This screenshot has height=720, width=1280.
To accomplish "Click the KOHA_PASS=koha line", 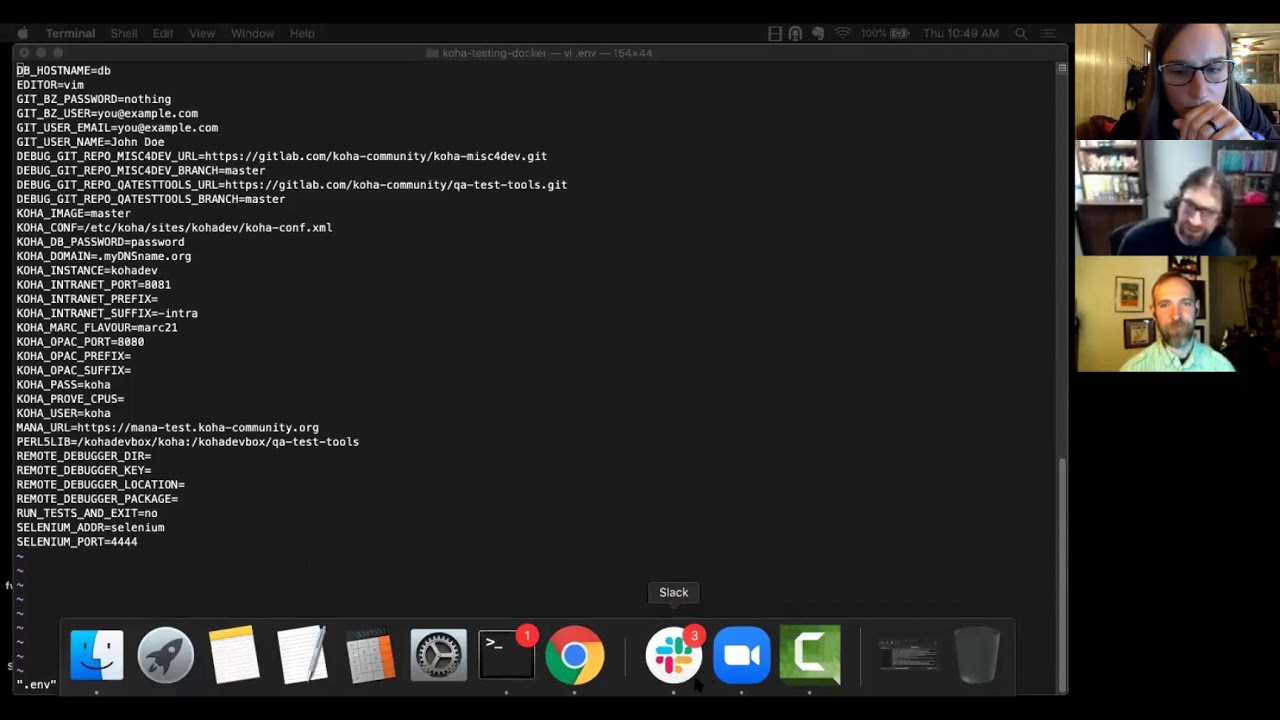I will [63, 384].
